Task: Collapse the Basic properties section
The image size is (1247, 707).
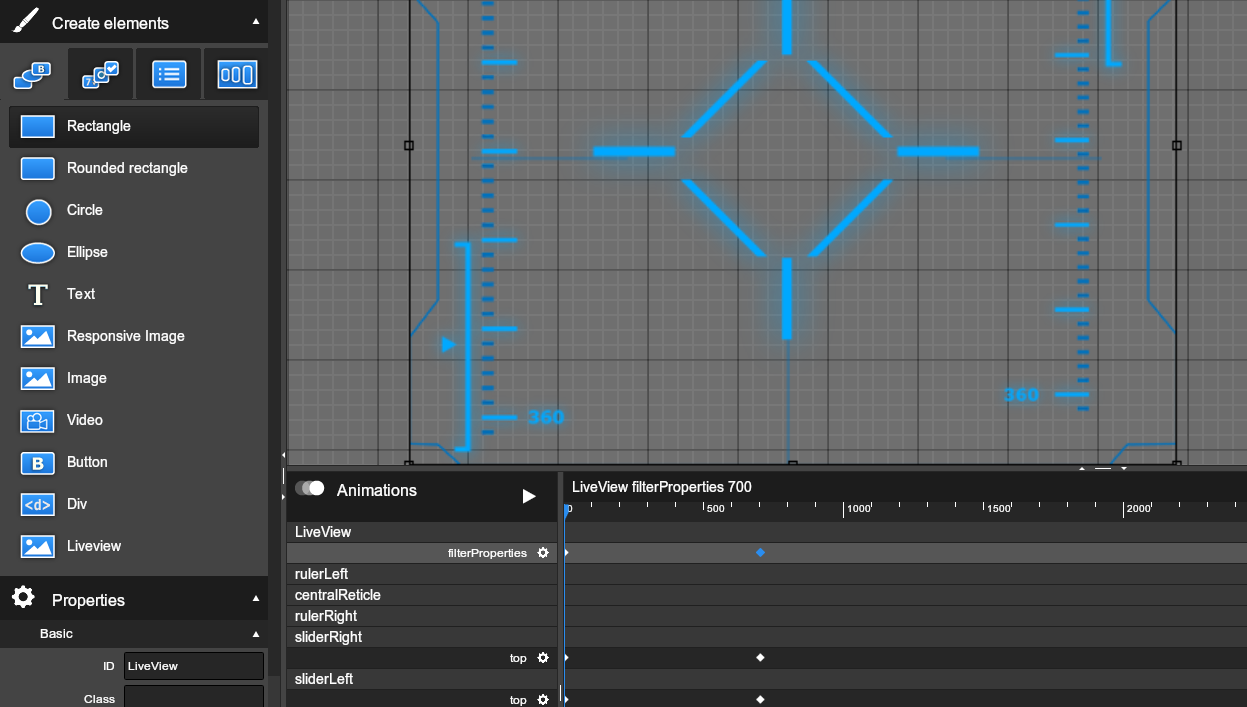Action: pos(255,633)
